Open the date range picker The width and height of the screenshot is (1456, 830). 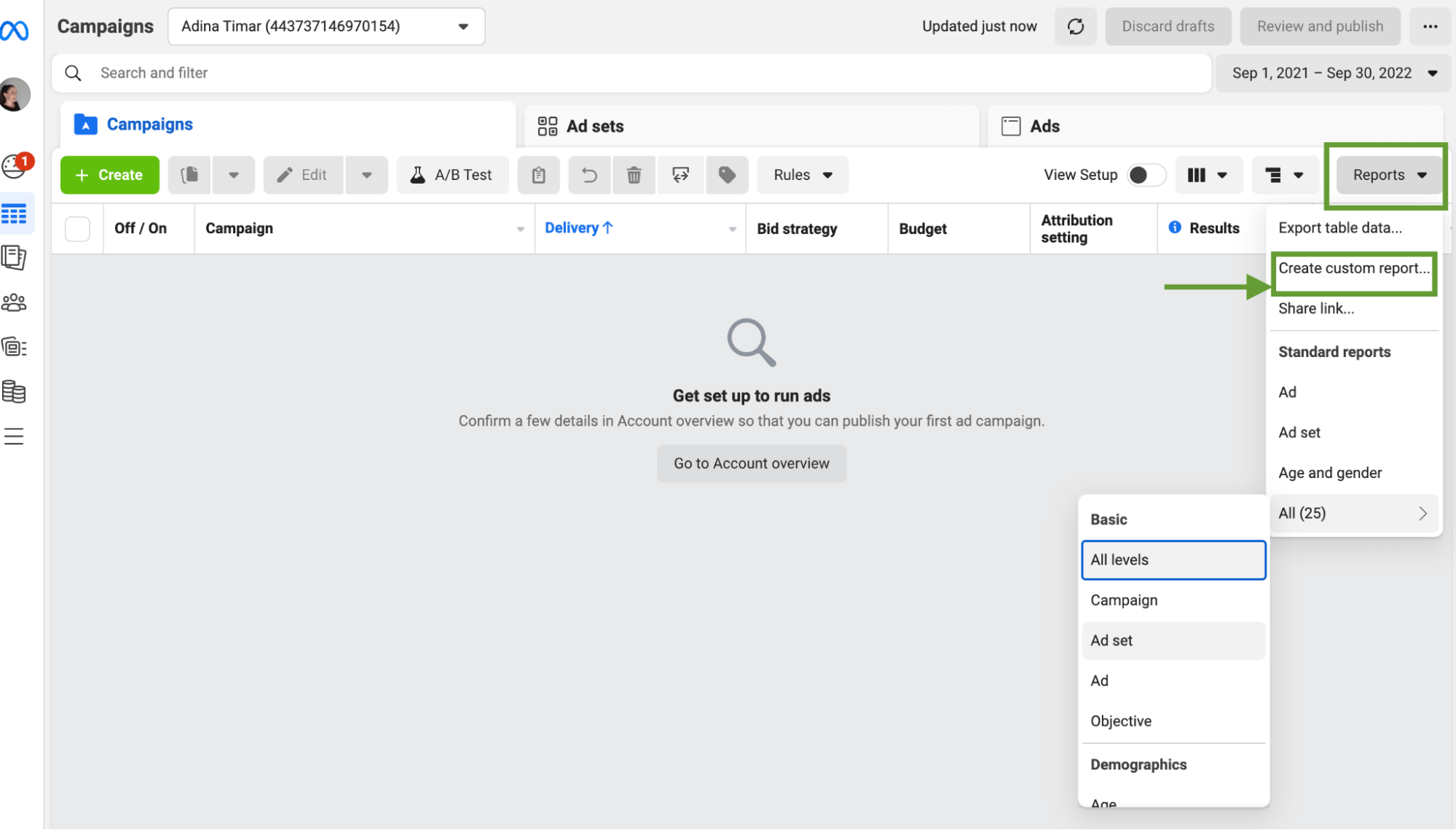tap(1333, 73)
